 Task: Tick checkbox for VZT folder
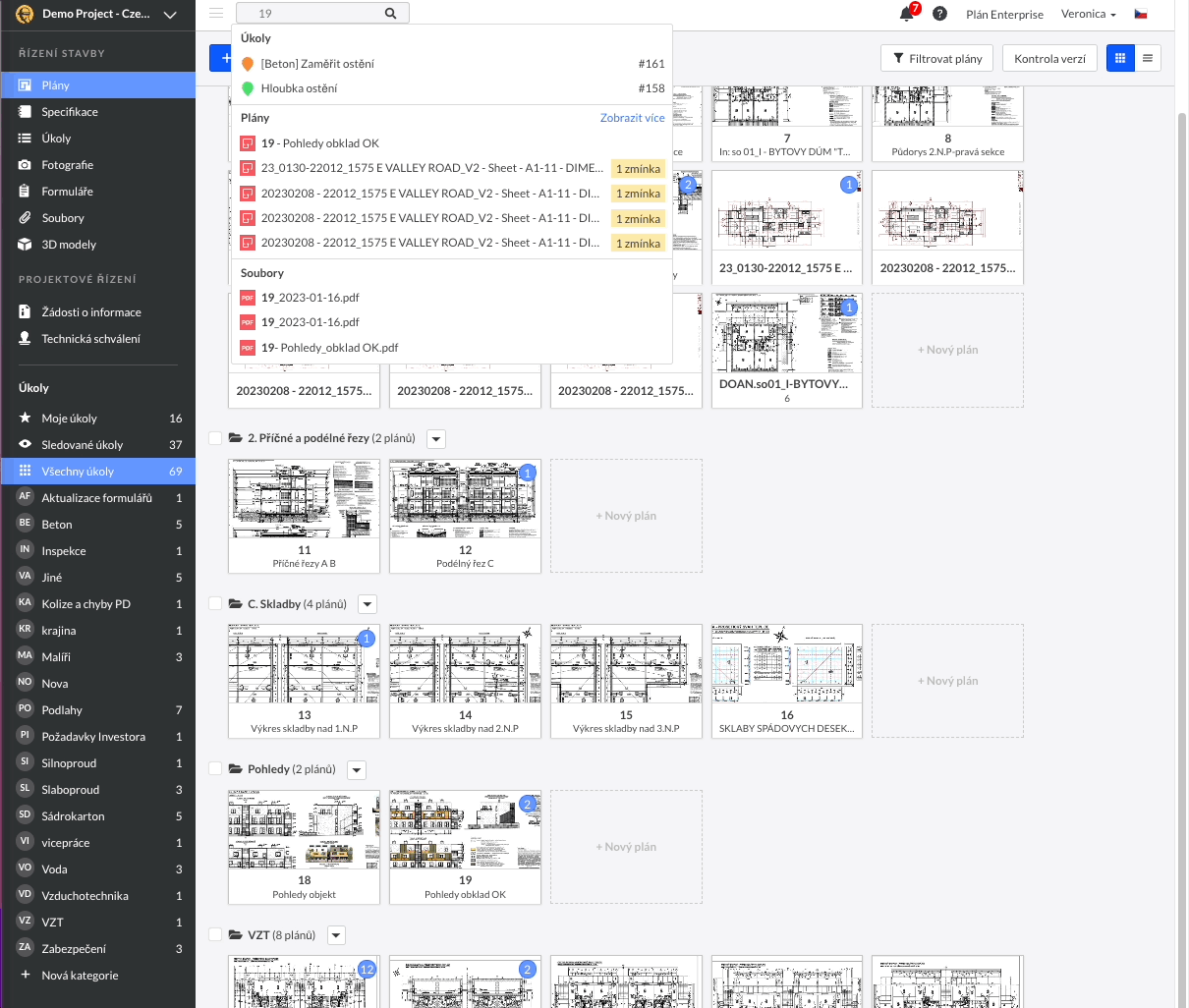pos(215,935)
